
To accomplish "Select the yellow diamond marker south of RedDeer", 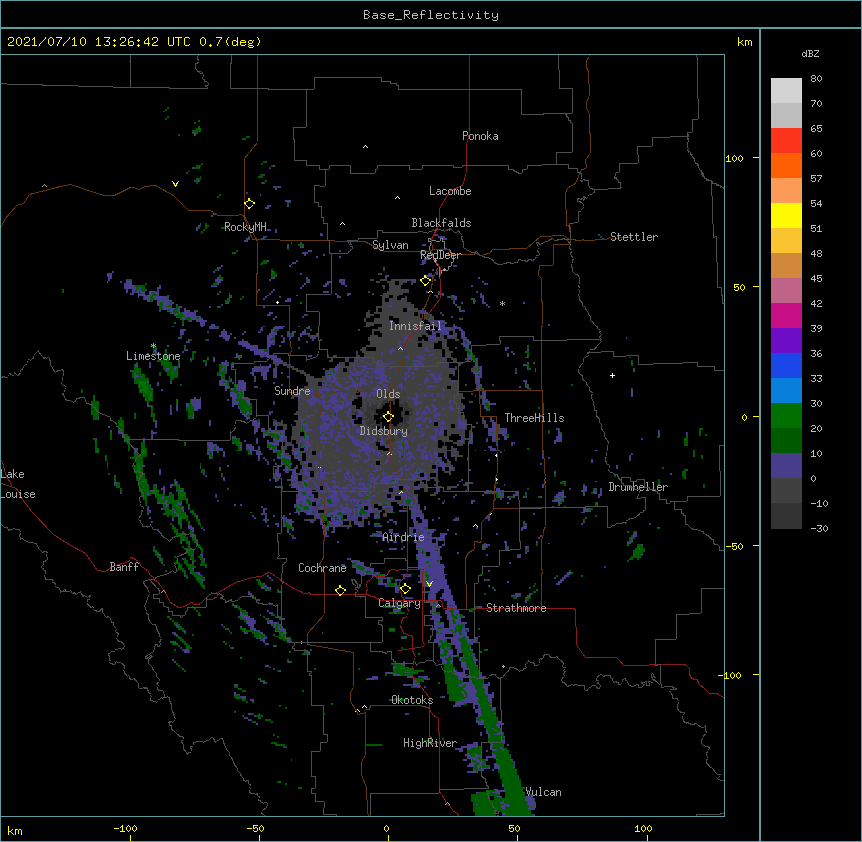I will point(426,281).
